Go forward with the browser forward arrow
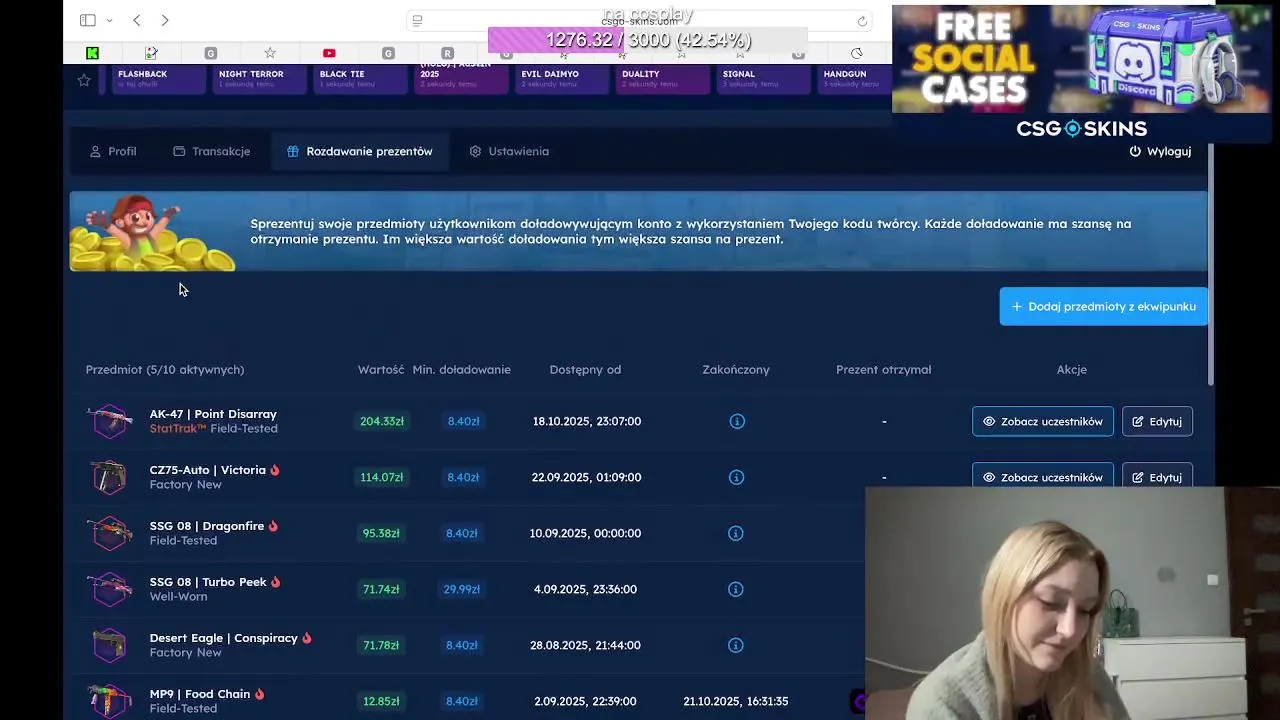The image size is (1280, 720). click(x=165, y=20)
